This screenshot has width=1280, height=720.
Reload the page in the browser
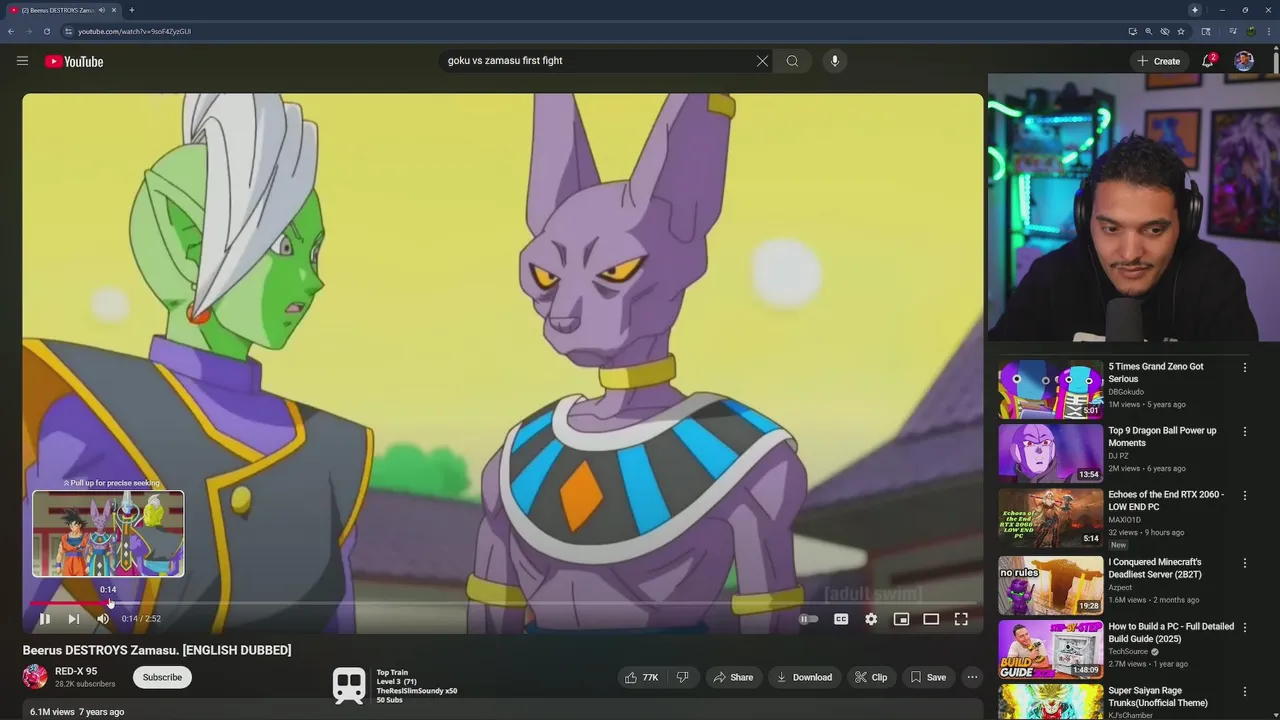46,31
